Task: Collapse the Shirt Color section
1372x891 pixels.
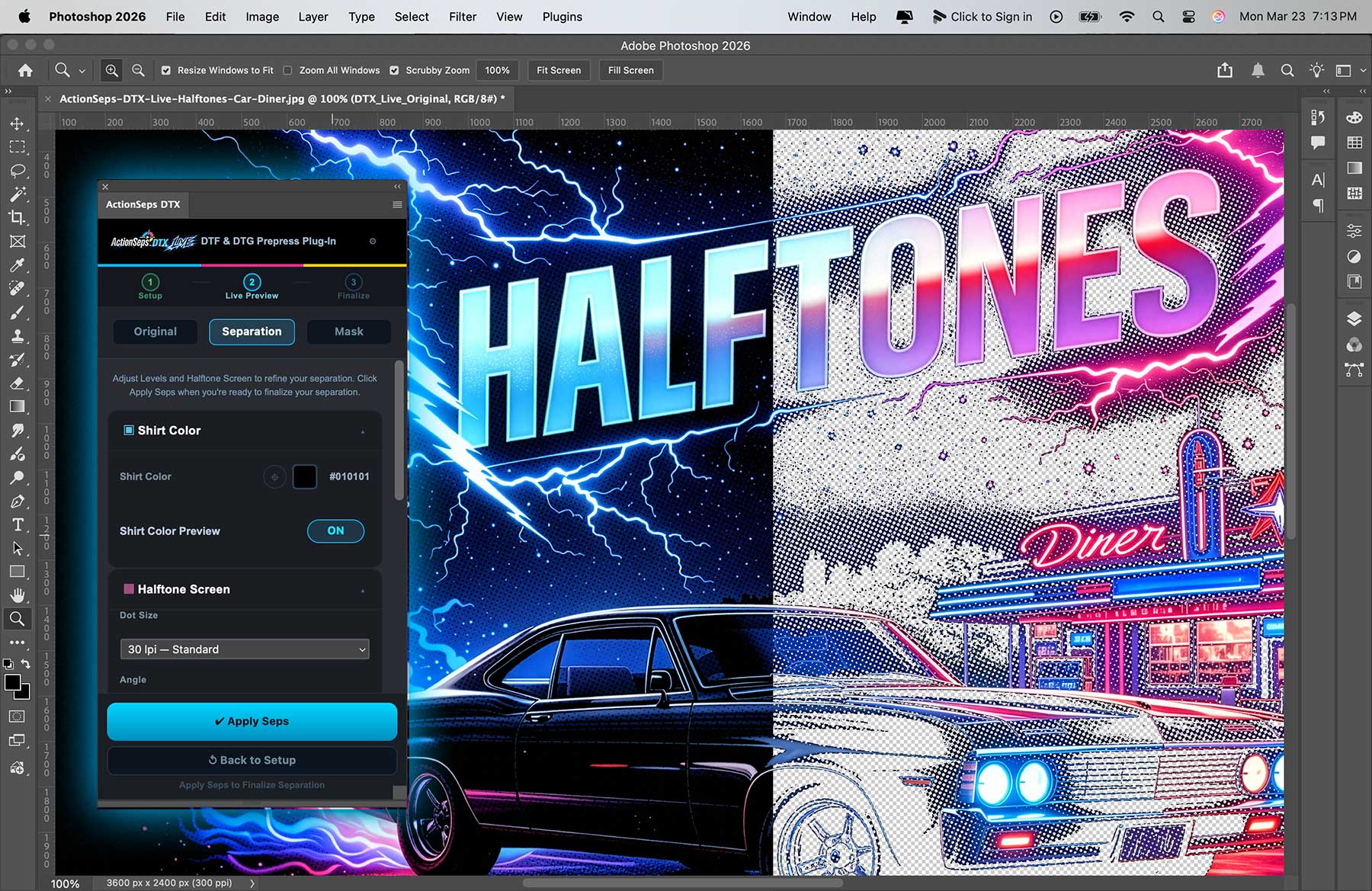Action: (363, 431)
